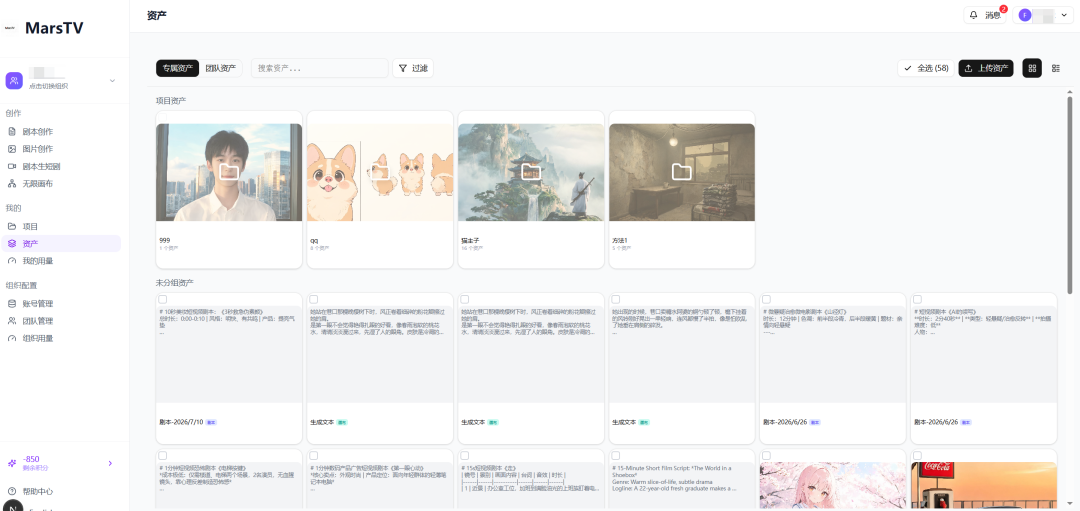Click the funnel icon in 过滤
1080x511 pixels.
pyautogui.click(x=403, y=68)
